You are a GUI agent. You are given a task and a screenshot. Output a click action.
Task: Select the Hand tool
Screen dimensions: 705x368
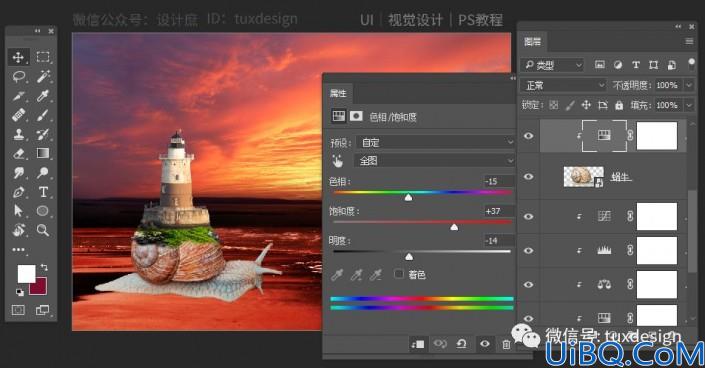(18, 230)
